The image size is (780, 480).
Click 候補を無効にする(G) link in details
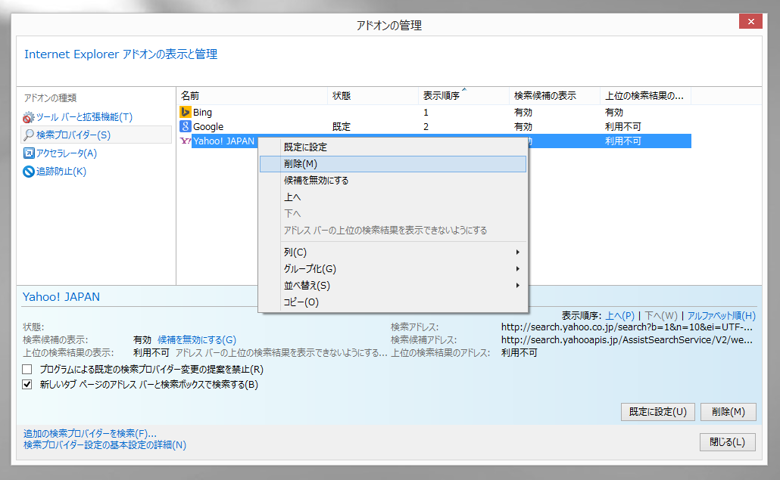(197, 340)
